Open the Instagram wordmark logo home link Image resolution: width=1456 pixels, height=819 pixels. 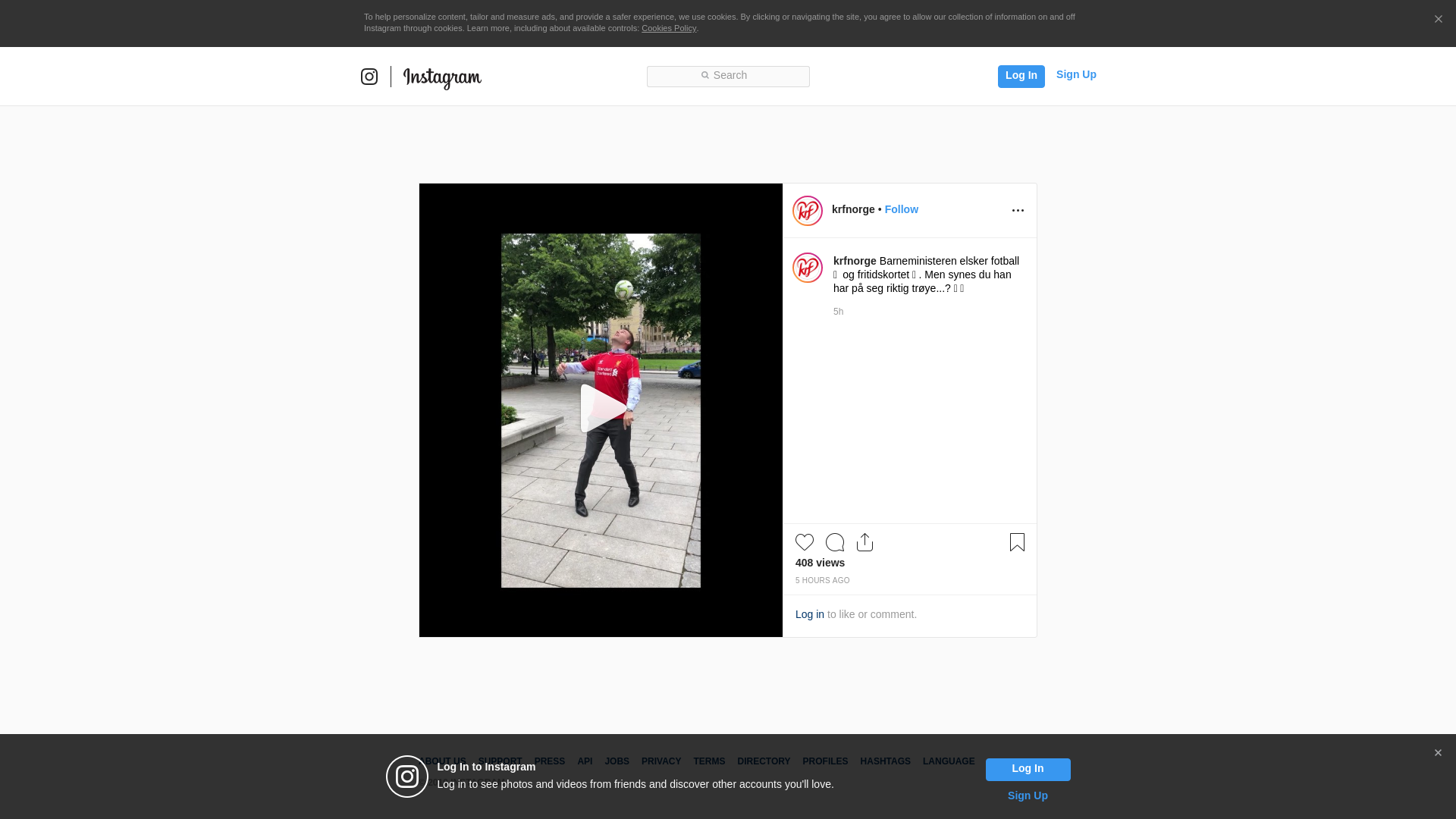pos(442,77)
